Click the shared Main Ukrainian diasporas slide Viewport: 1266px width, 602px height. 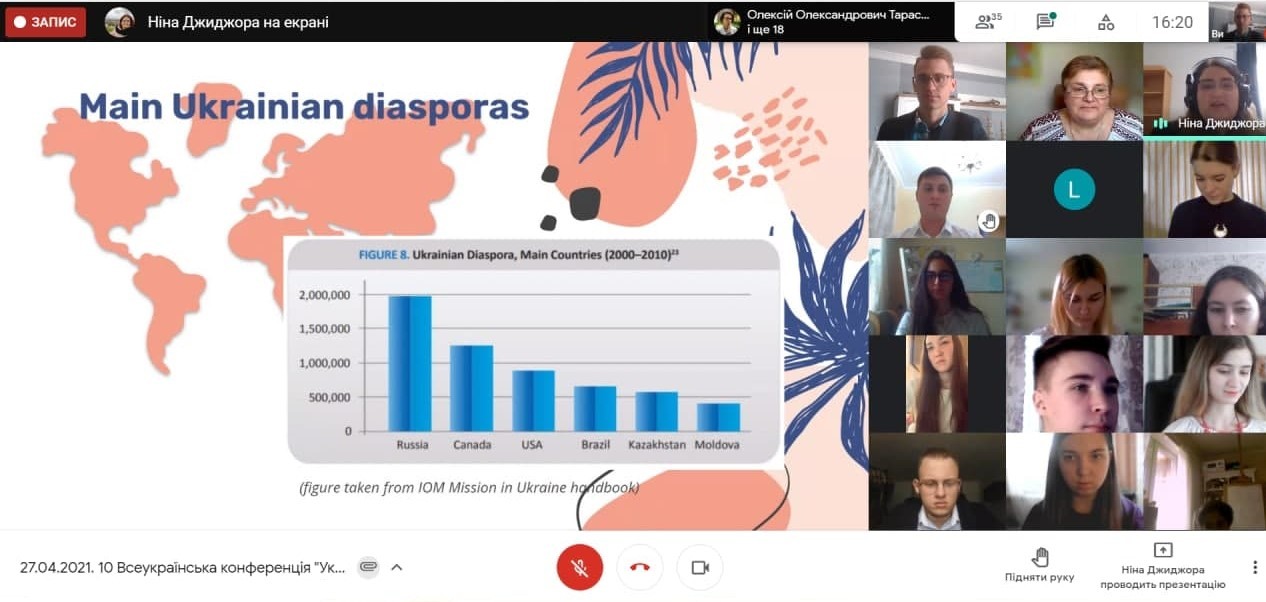(434, 285)
